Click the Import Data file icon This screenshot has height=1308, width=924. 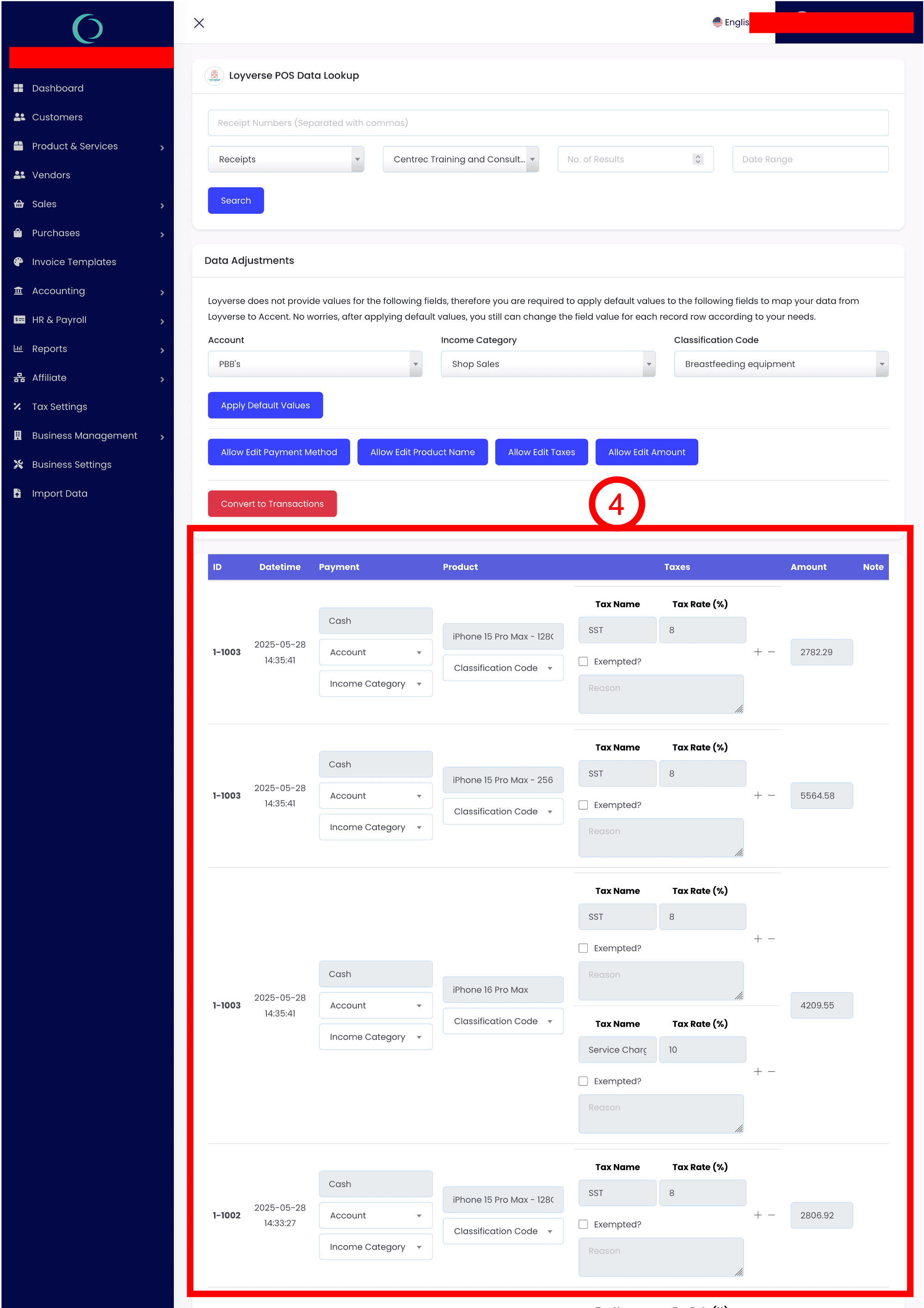18,493
